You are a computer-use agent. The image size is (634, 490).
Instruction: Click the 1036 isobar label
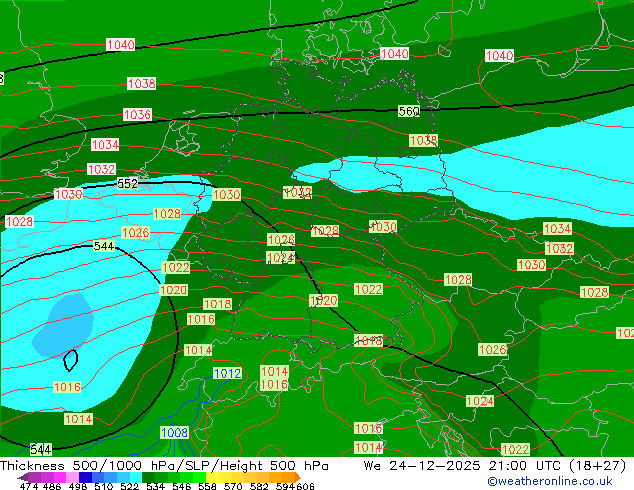(137, 114)
